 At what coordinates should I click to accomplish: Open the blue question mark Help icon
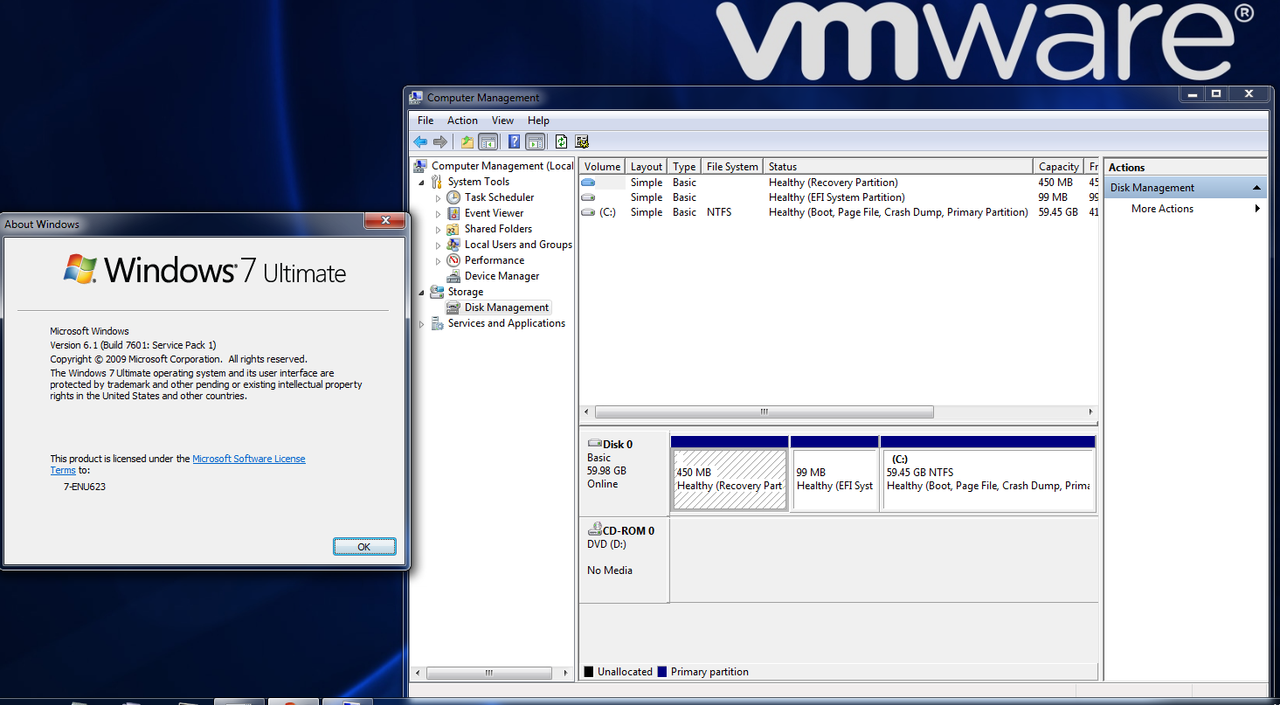click(x=514, y=142)
